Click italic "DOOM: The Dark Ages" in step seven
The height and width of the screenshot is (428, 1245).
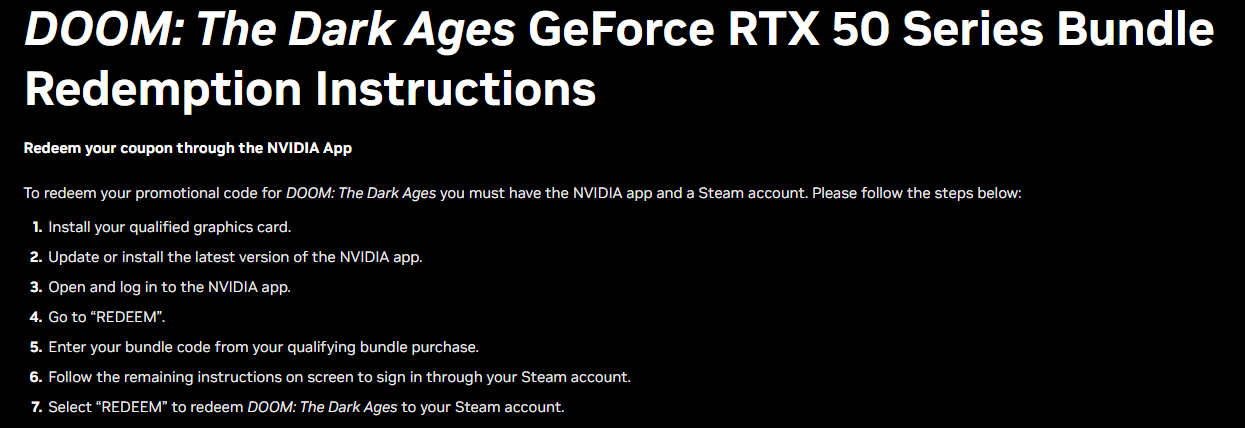(x=322, y=407)
